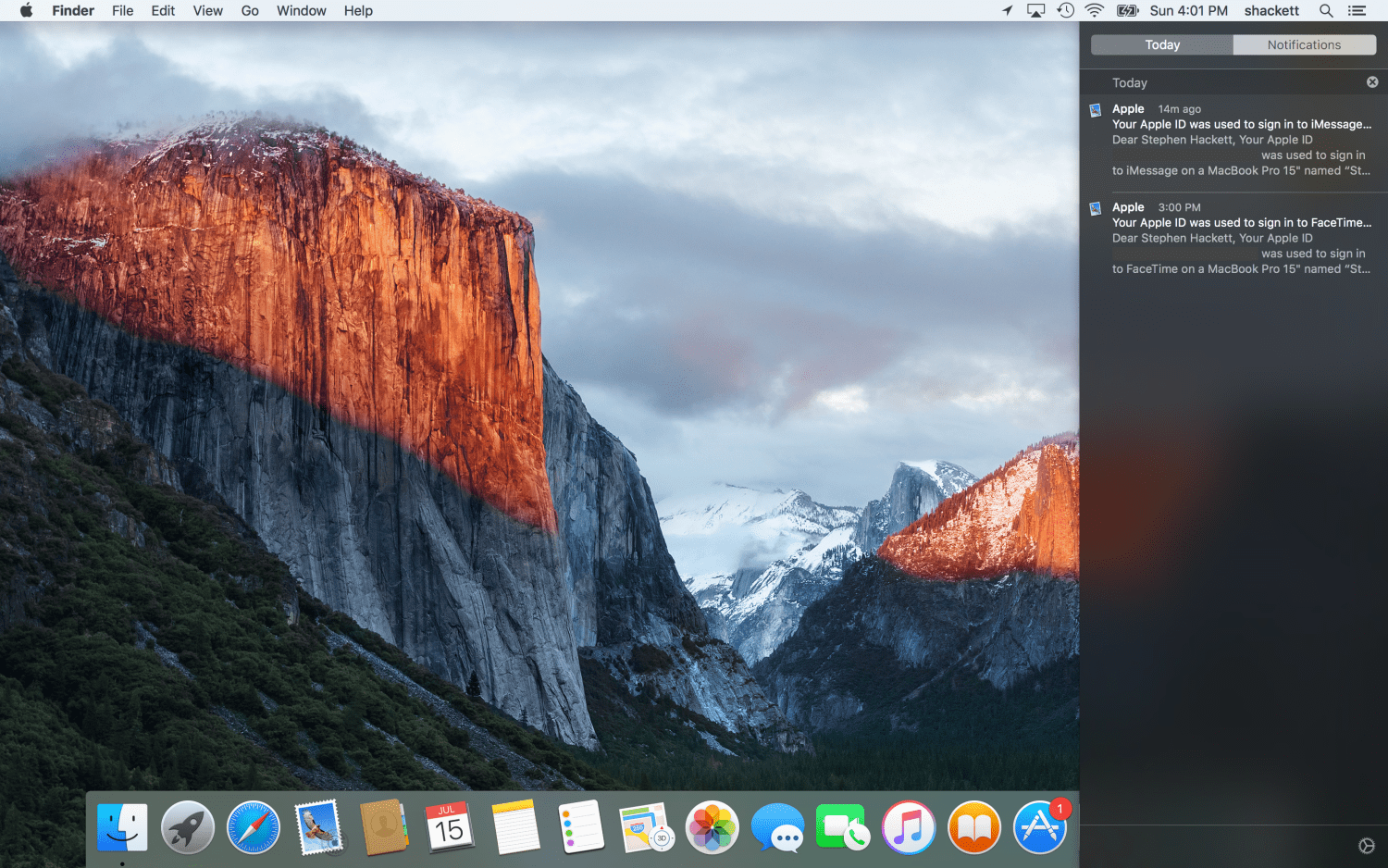Open the battery status menu
The image size is (1388, 868).
1128,10
